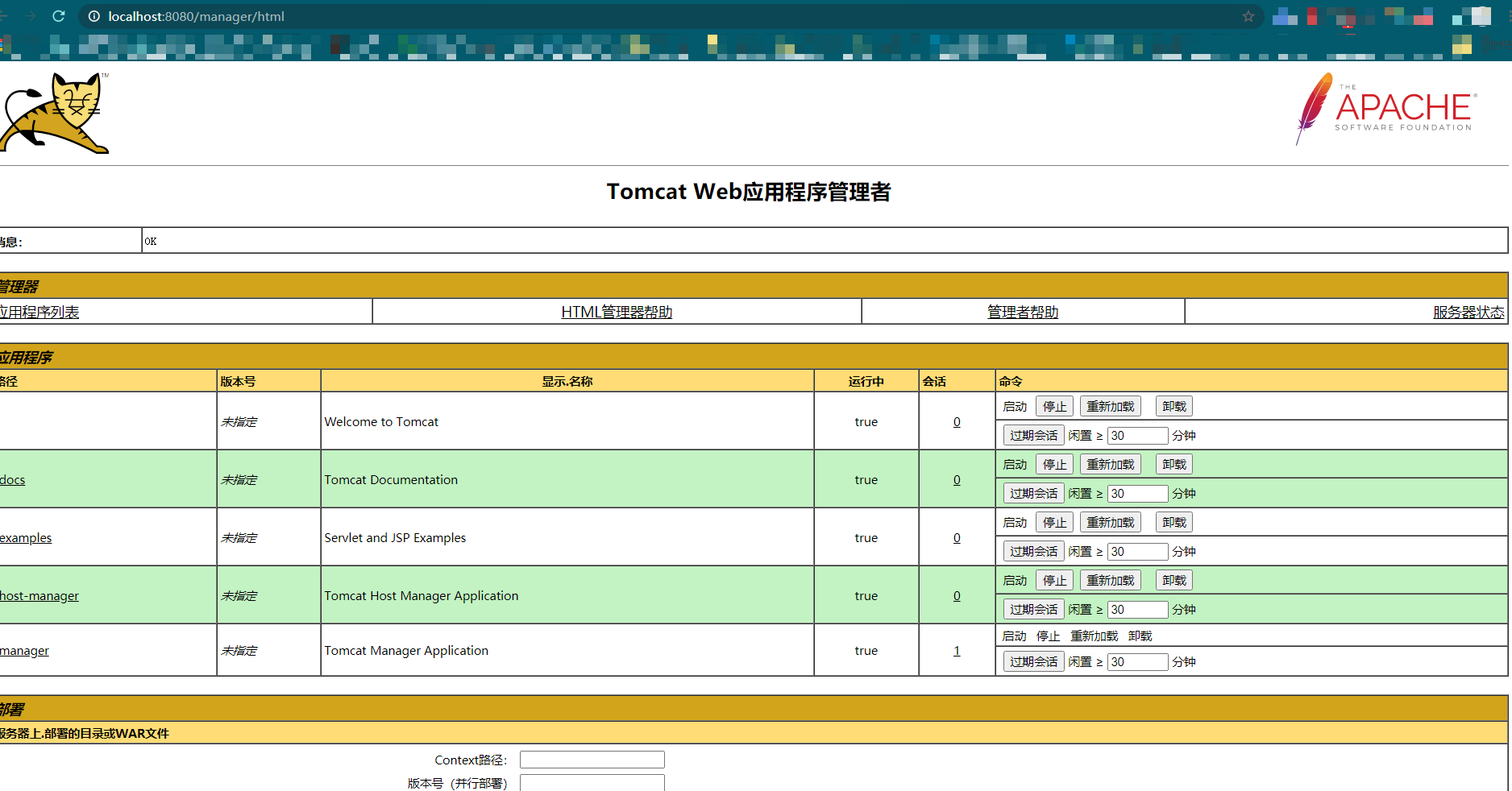This screenshot has height=791, width=1512.
Task: View sessions count for Tomcat Host Manager Application
Action: (x=957, y=595)
